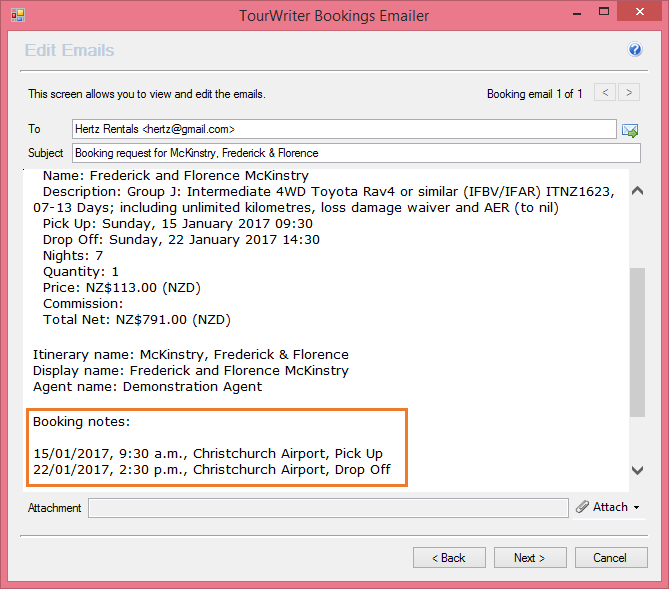The height and width of the screenshot is (589, 669).
Task: Go to next booking email arrow
Action: click(629, 93)
